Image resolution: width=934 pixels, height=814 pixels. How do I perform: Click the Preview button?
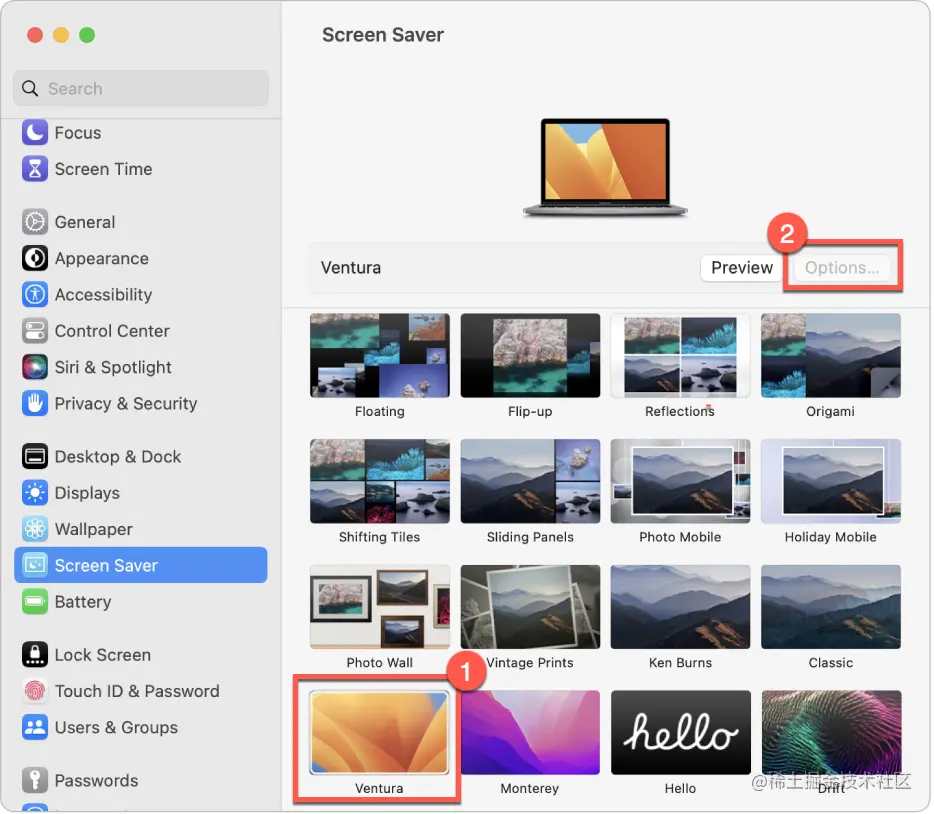click(742, 267)
